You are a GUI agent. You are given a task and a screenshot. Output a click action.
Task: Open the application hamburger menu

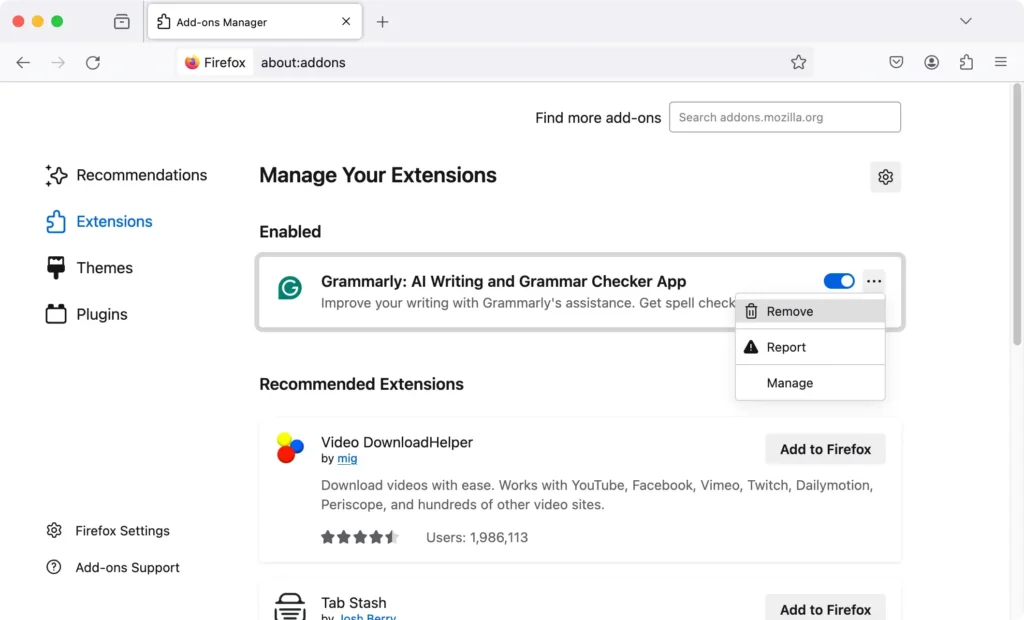coord(1001,62)
